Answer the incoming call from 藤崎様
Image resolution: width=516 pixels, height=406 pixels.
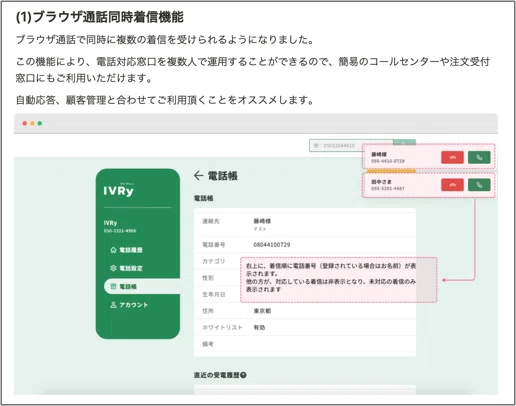coord(479,157)
